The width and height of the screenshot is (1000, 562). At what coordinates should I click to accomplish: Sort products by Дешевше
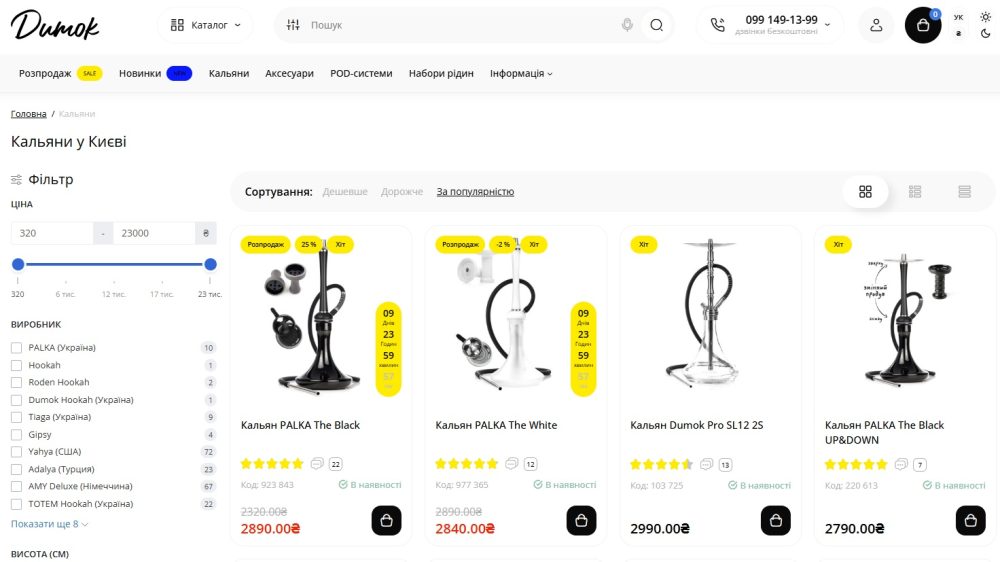(x=345, y=191)
